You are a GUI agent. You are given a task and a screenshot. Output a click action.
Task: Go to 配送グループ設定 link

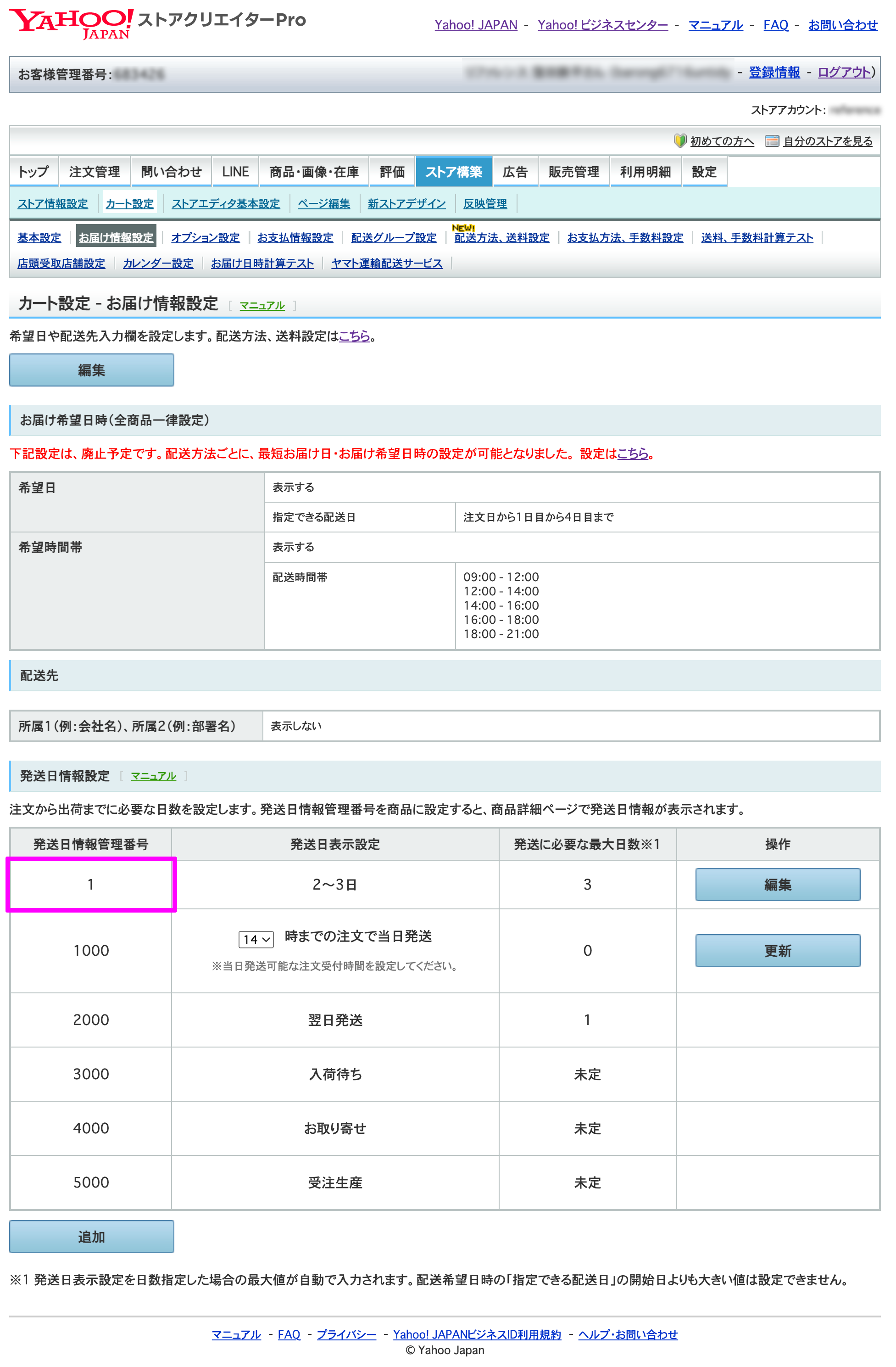click(x=394, y=238)
